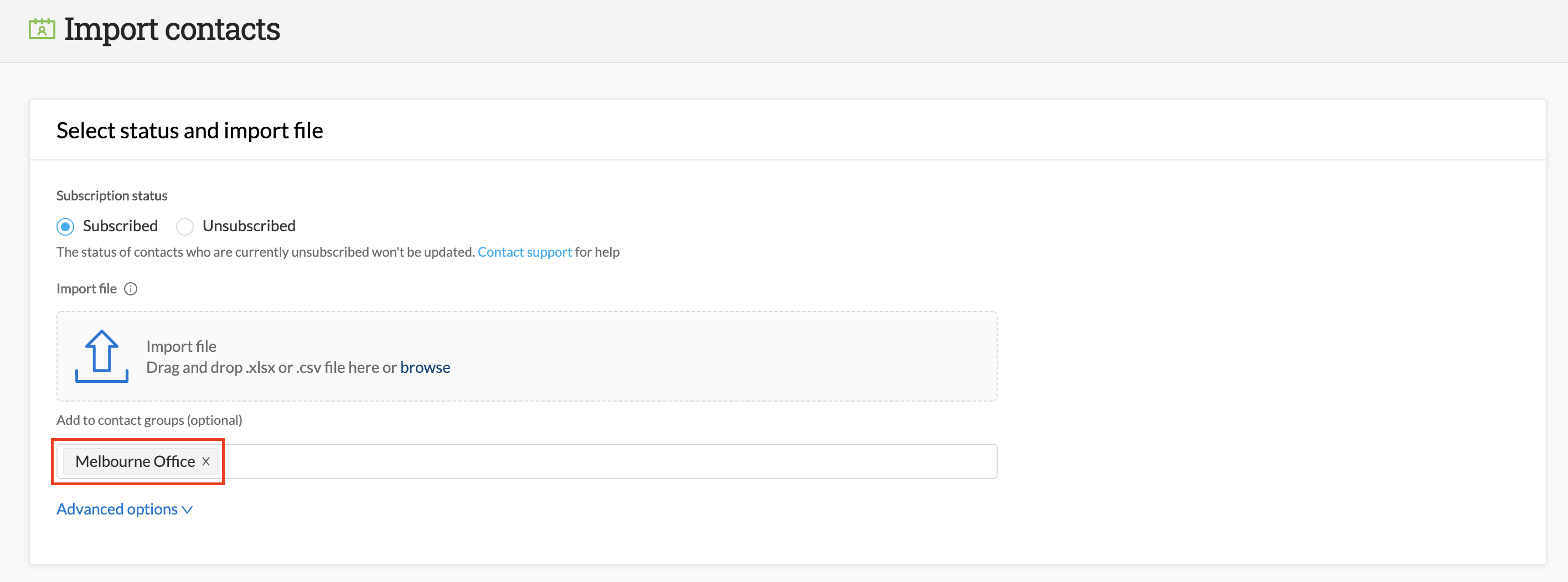Click the tooltip circle beside Import file label

131,289
